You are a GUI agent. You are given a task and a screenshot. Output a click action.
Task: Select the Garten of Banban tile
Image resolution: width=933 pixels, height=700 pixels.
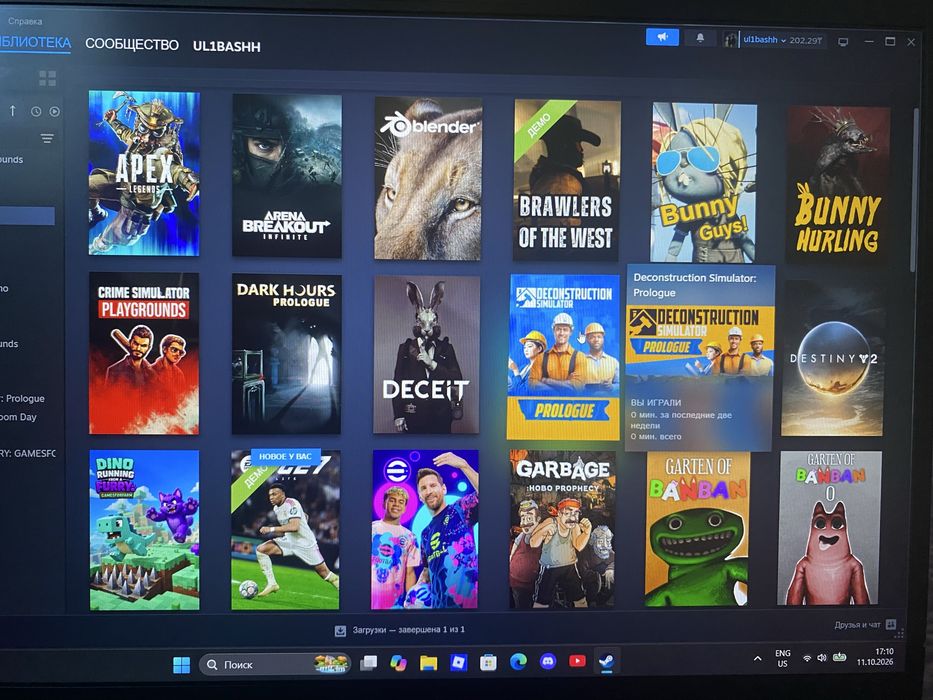coord(697,529)
